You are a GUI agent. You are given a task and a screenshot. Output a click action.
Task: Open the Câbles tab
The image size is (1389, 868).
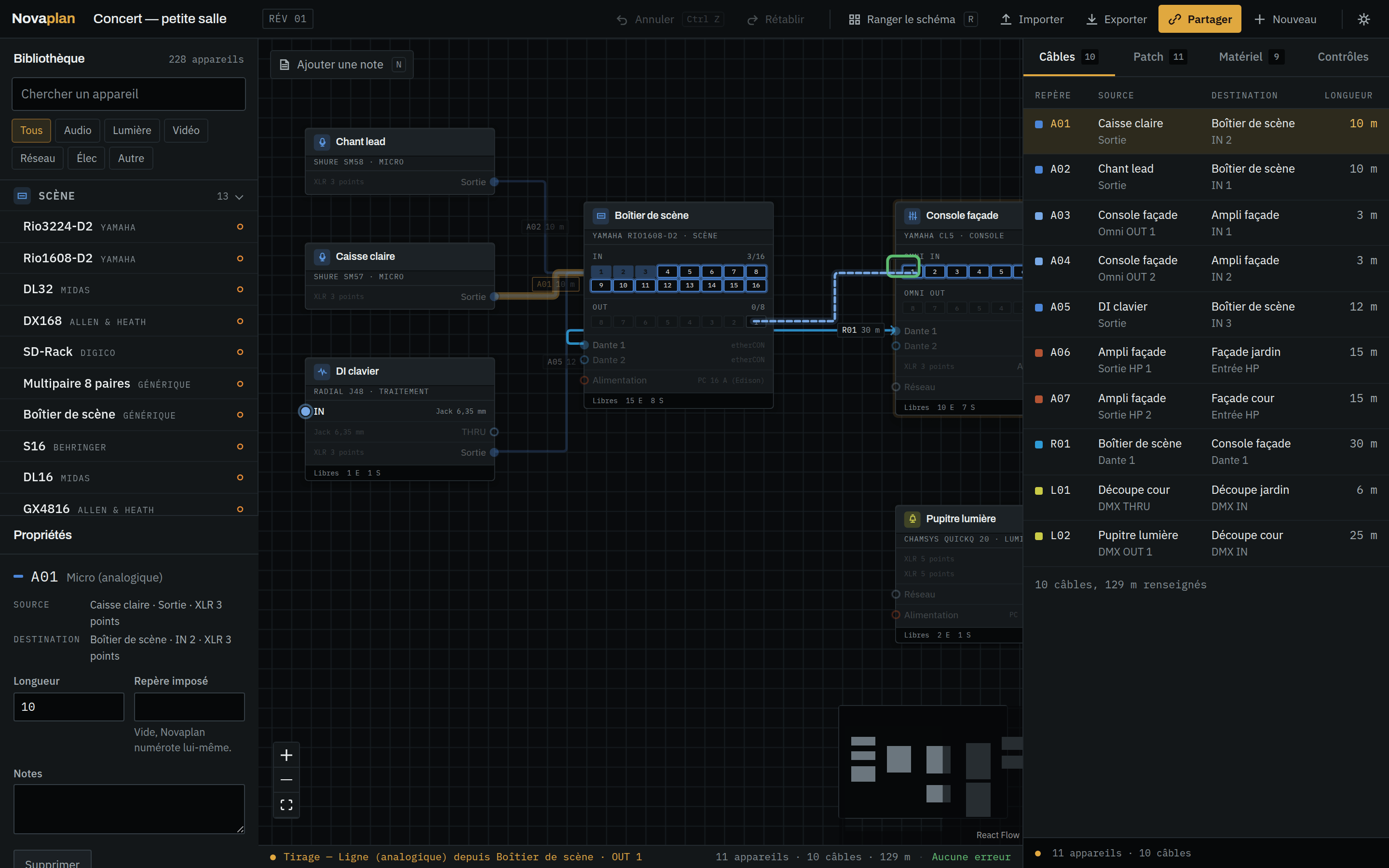1069,57
